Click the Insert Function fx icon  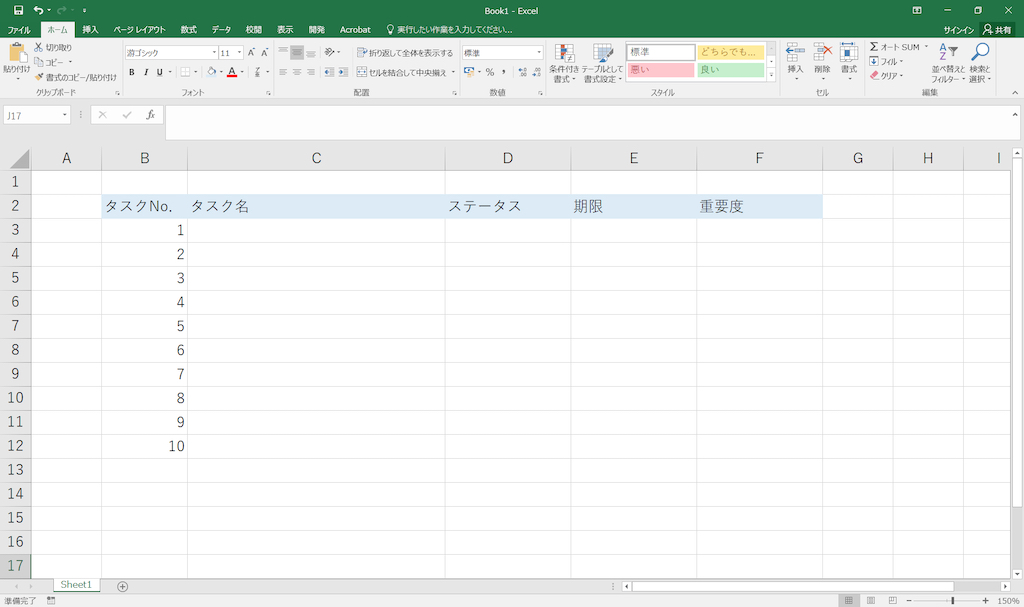click(x=150, y=115)
